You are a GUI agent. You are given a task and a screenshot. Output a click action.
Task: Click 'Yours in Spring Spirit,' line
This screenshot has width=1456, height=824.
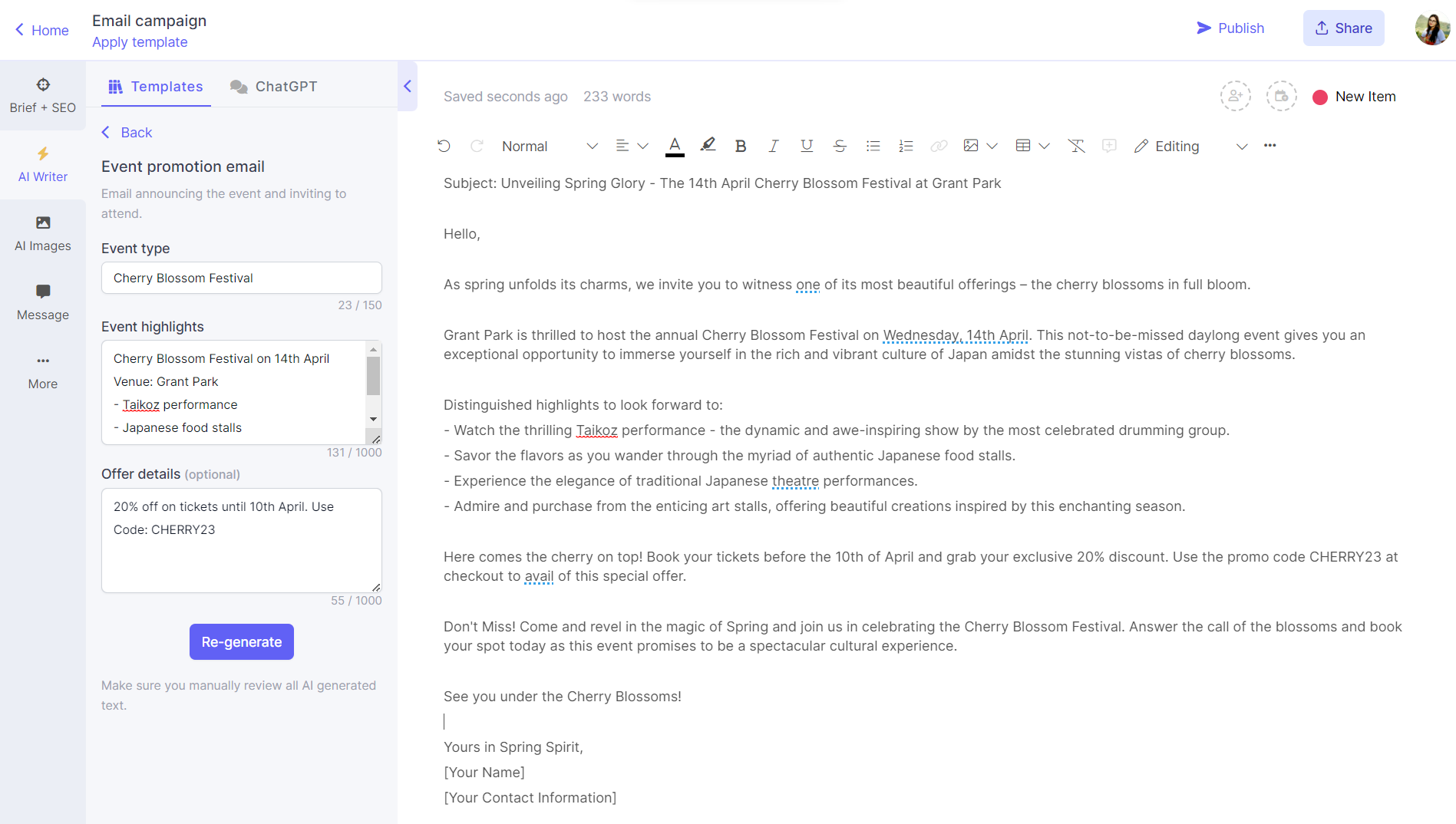pos(513,747)
